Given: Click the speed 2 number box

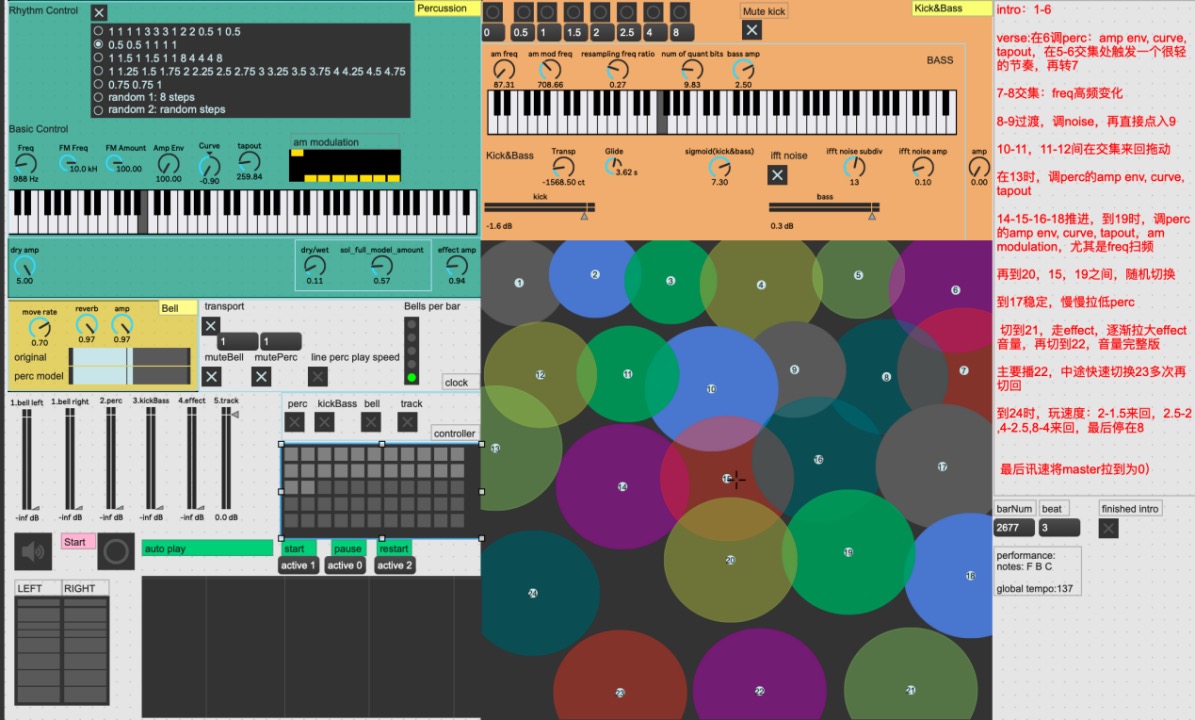Looking at the screenshot, I should 602,32.
